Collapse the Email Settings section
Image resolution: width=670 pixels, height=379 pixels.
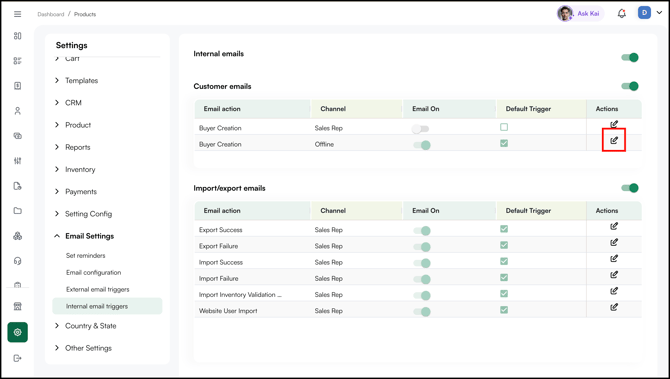[84, 236]
